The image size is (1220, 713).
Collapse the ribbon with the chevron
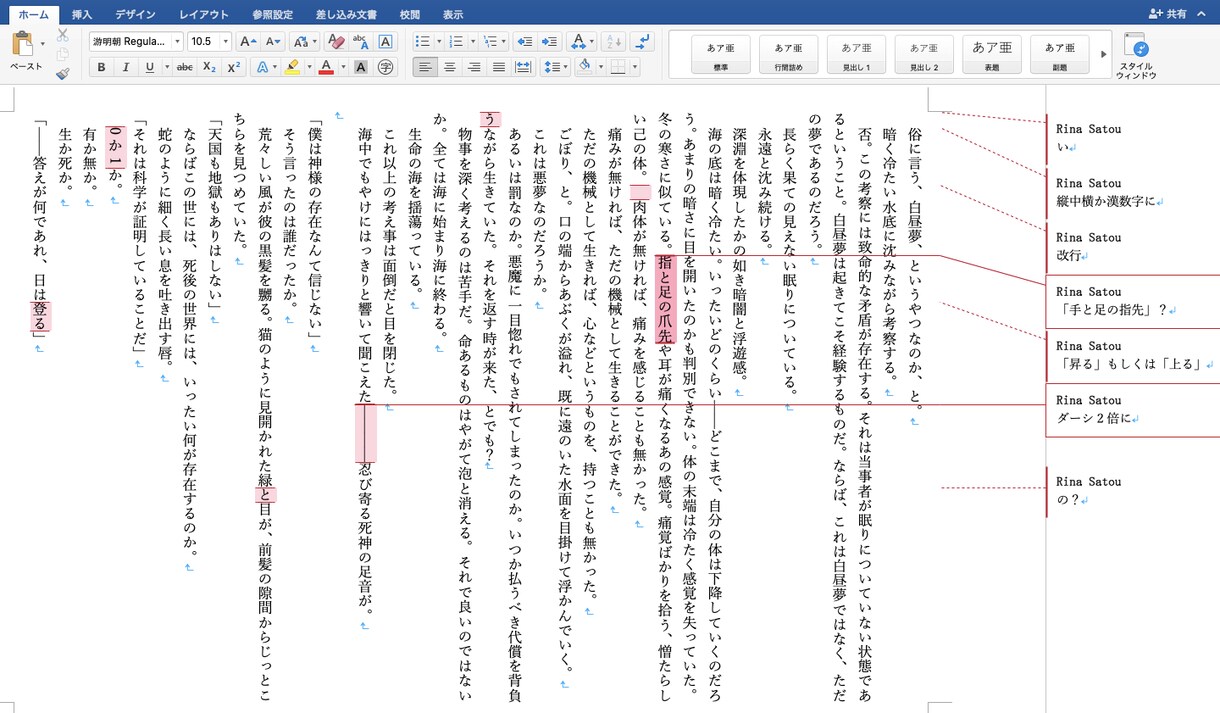[x=1200, y=13]
